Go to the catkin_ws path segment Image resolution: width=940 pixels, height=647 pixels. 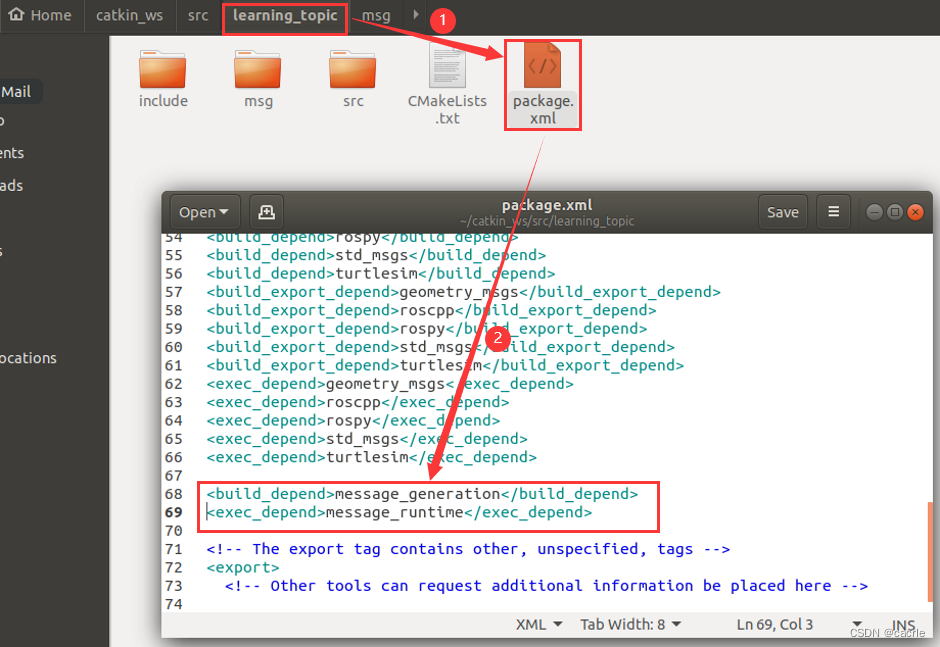coord(129,15)
